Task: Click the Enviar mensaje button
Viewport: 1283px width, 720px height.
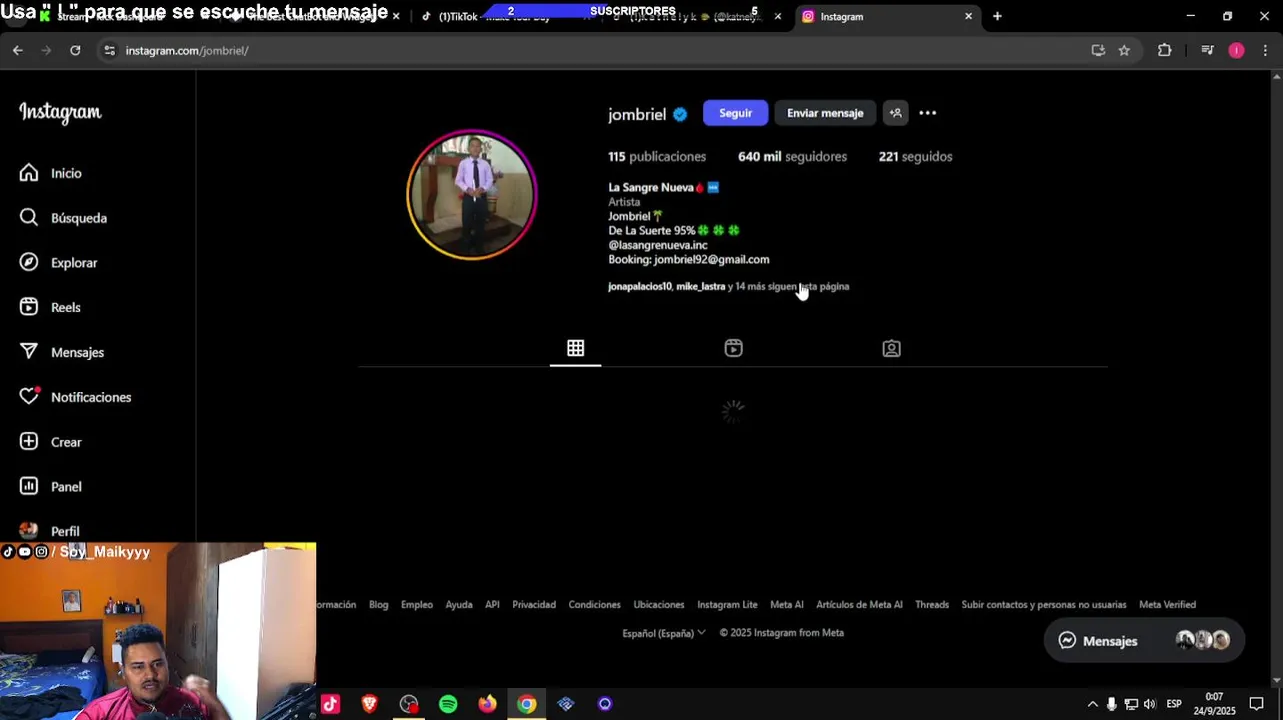Action: pos(825,113)
